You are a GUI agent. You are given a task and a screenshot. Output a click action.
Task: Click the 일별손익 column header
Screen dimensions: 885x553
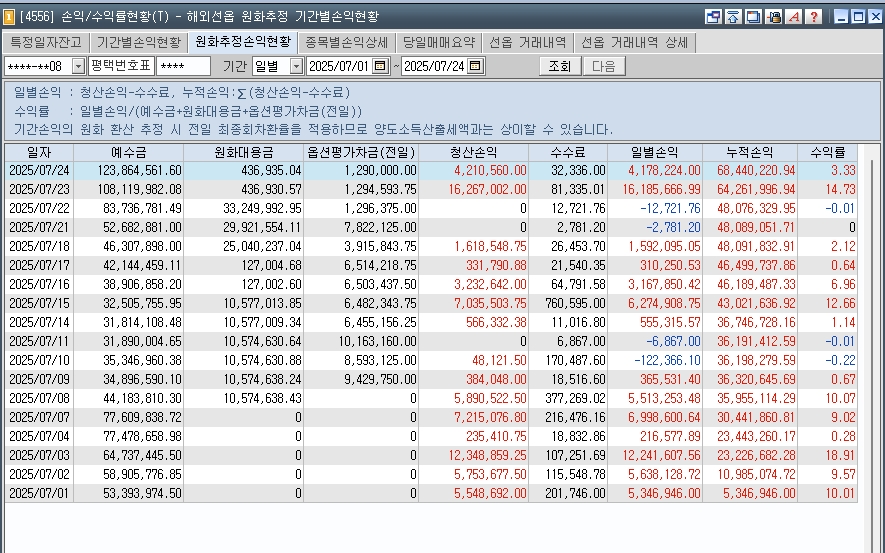pos(655,152)
